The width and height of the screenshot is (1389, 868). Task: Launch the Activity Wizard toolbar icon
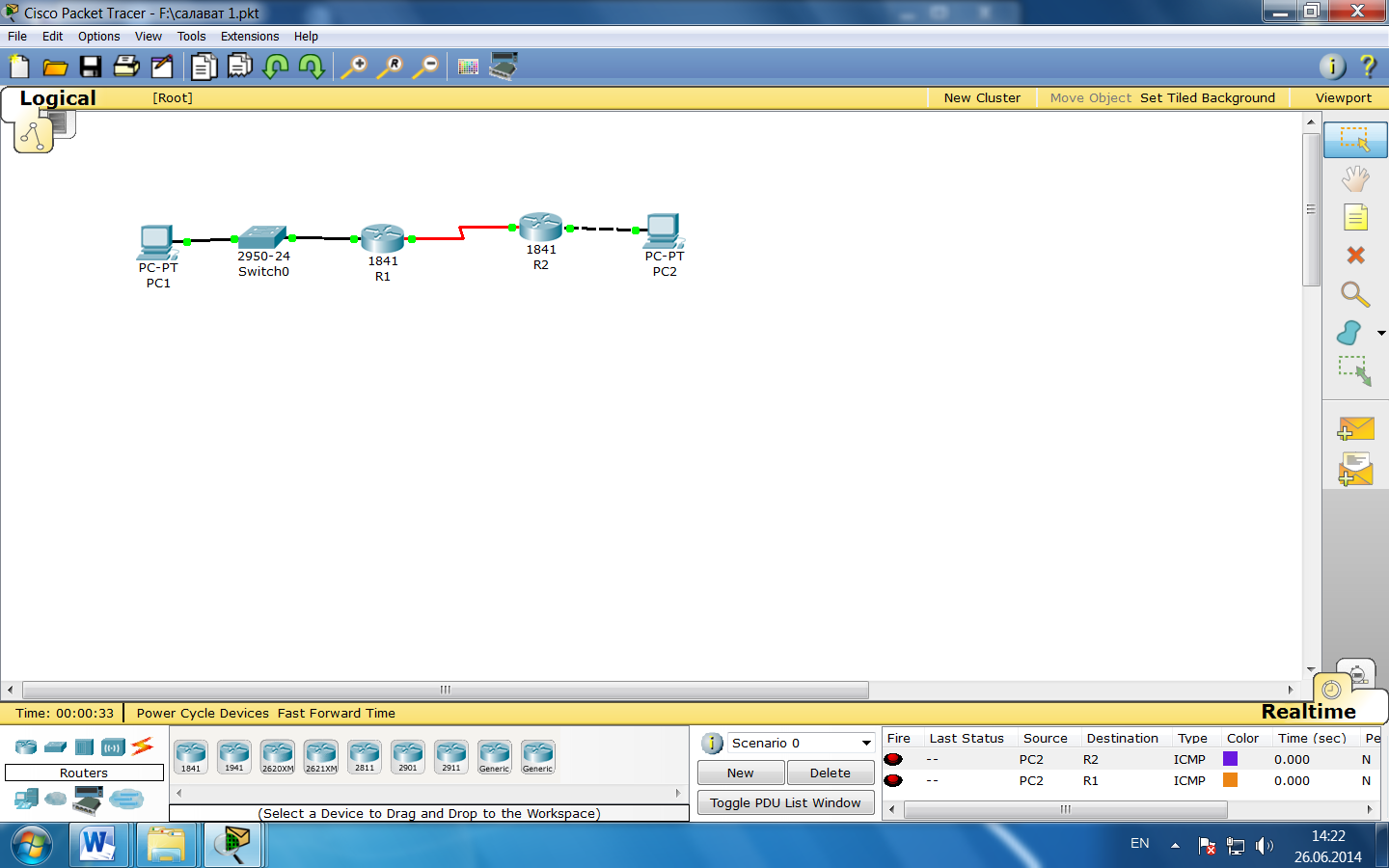162,67
